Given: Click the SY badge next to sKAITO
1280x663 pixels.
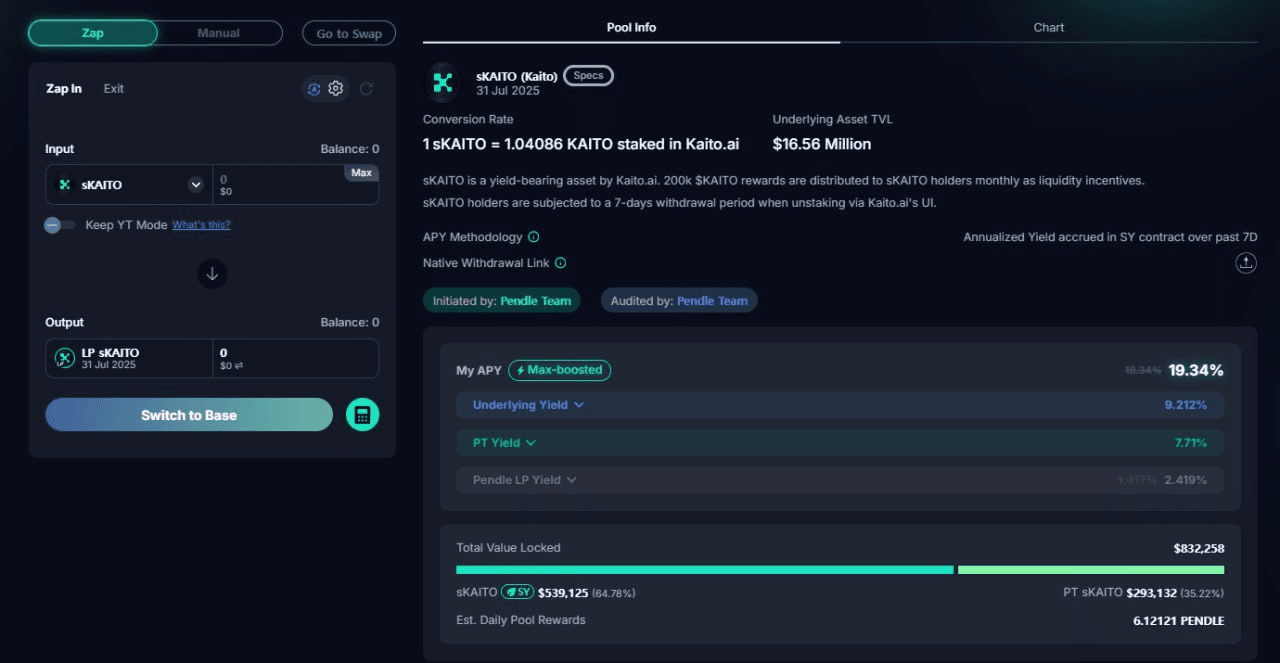Looking at the screenshot, I should pyautogui.click(x=517, y=592).
